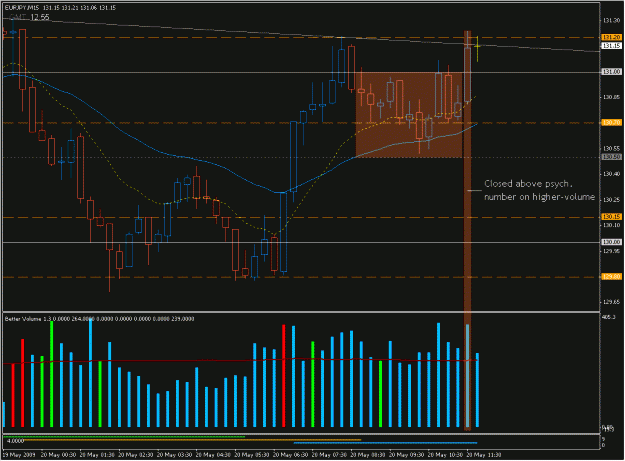Click the blue line in bottom indicator strip
Screen dimensions: 625x461
click(x=385, y=443)
